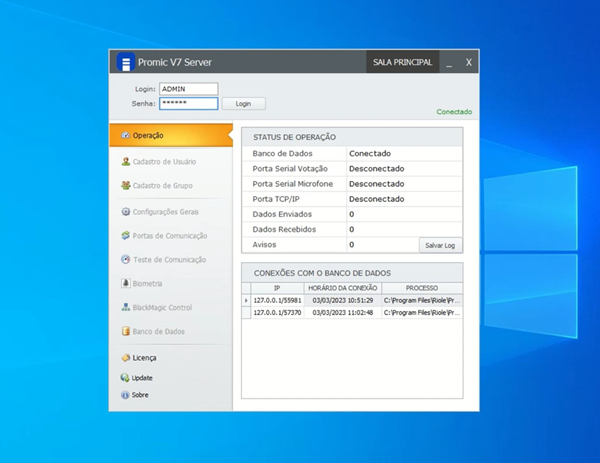
Task: Click the Porta Serial Microfone row label
Action: (x=293, y=184)
